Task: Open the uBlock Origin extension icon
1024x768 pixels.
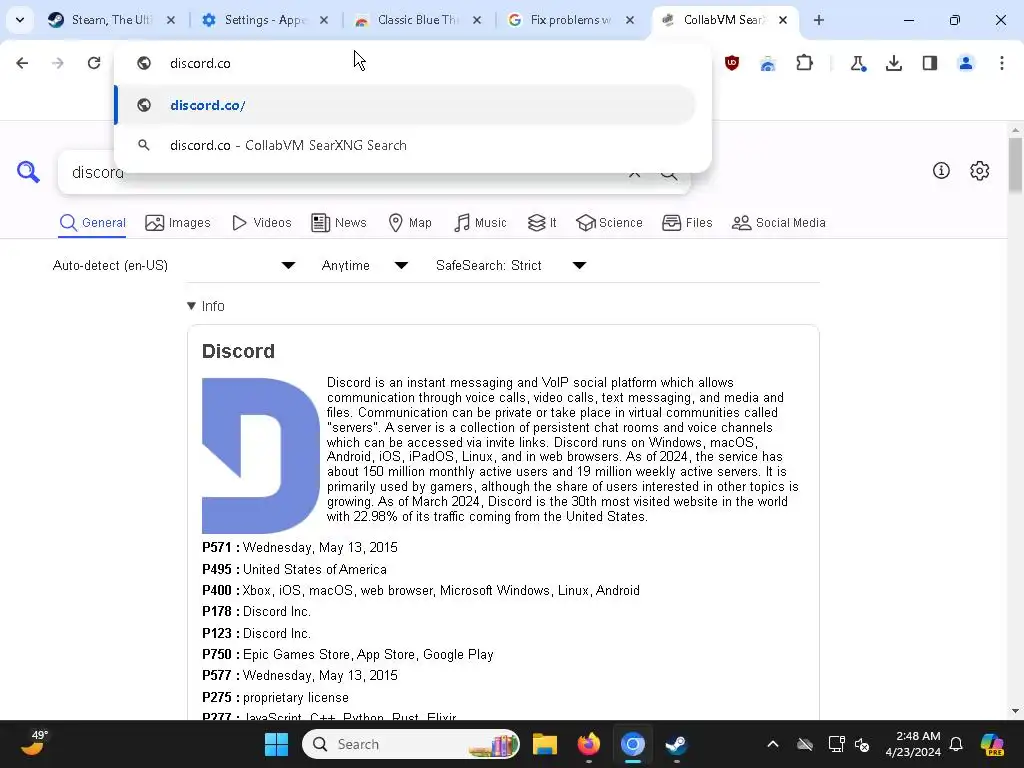Action: coord(731,63)
